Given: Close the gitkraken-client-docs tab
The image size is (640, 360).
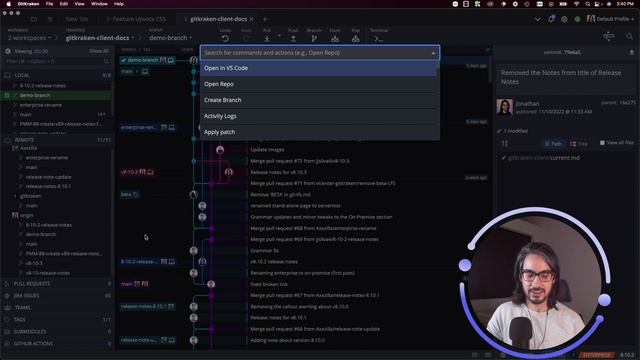Looking at the screenshot, I should coord(251,19).
